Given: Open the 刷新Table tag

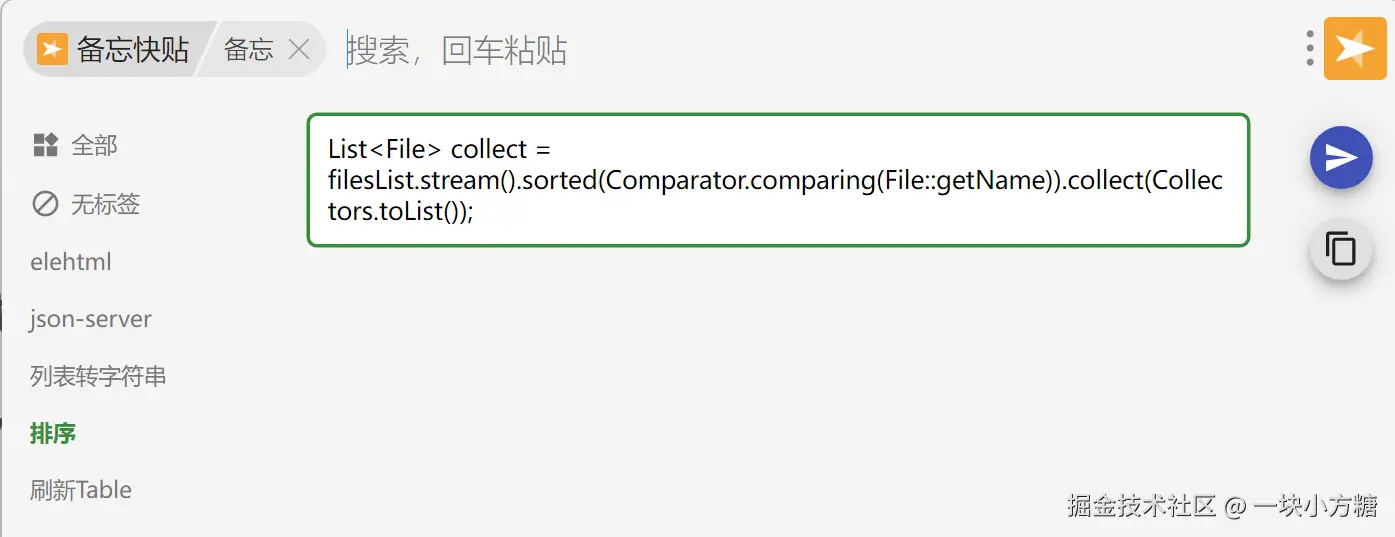Looking at the screenshot, I should tap(81, 490).
